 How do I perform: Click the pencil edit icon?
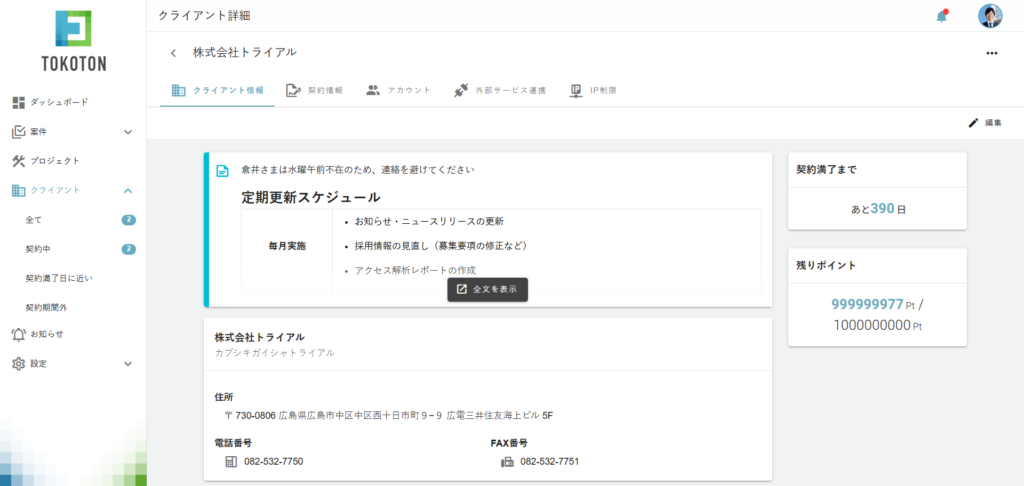point(973,123)
